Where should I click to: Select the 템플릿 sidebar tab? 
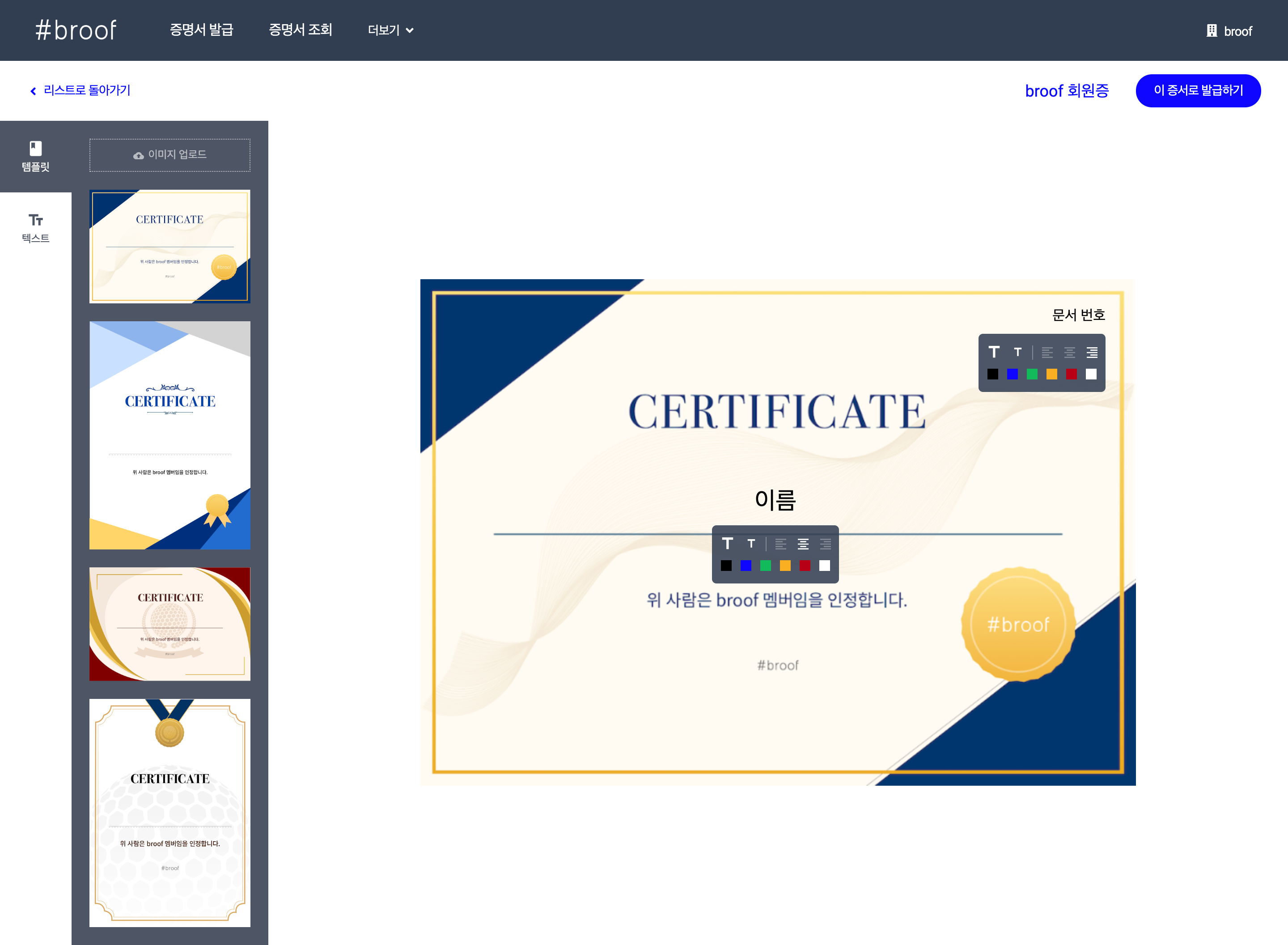35,156
